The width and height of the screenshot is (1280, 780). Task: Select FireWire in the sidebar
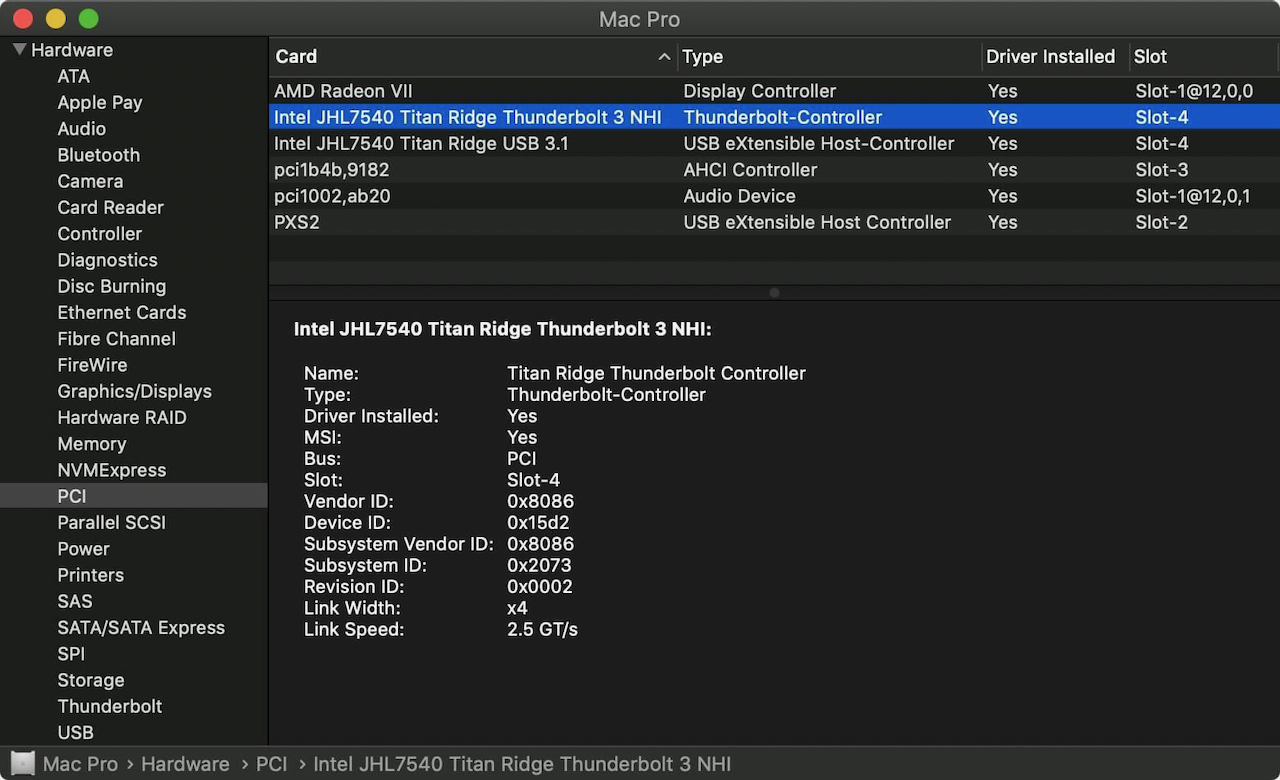click(92, 365)
